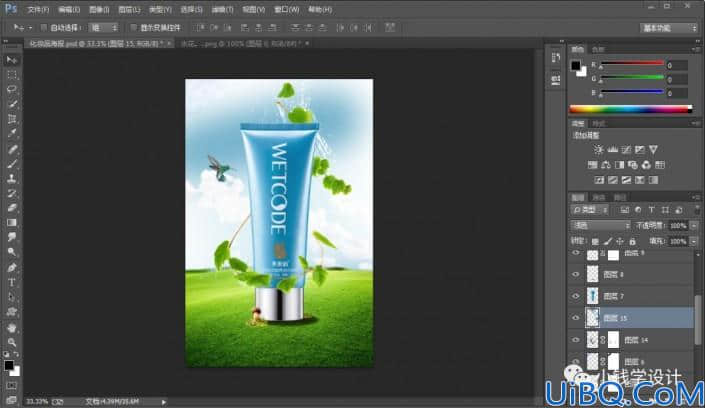Select the Path Selection tool
705x408 pixels.
coord(12,297)
